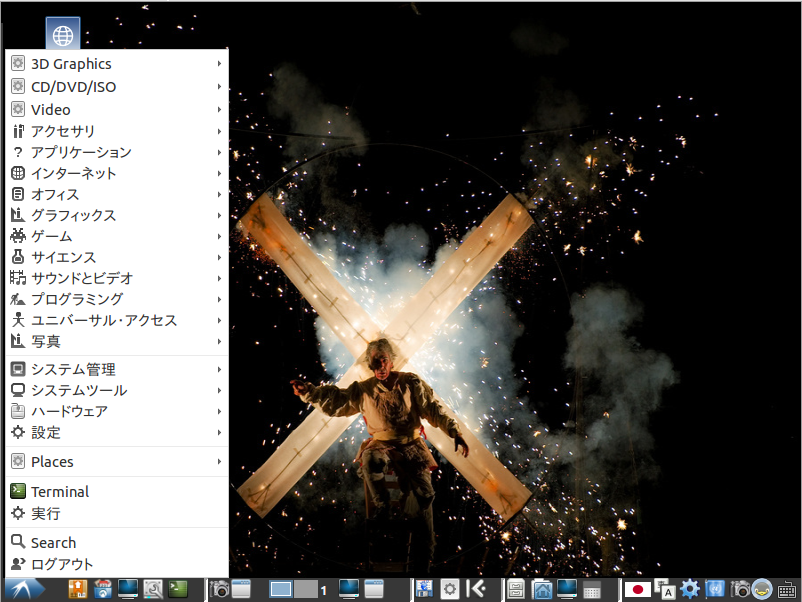802x602 pixels.
Task: Expand the CD/DVD/ISO submenu
Action: (117, 86)
